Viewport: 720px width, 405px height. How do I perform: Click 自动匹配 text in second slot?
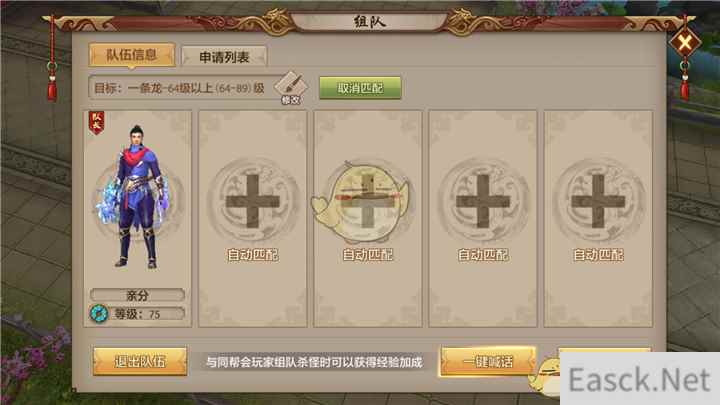(x=253, y=255)
